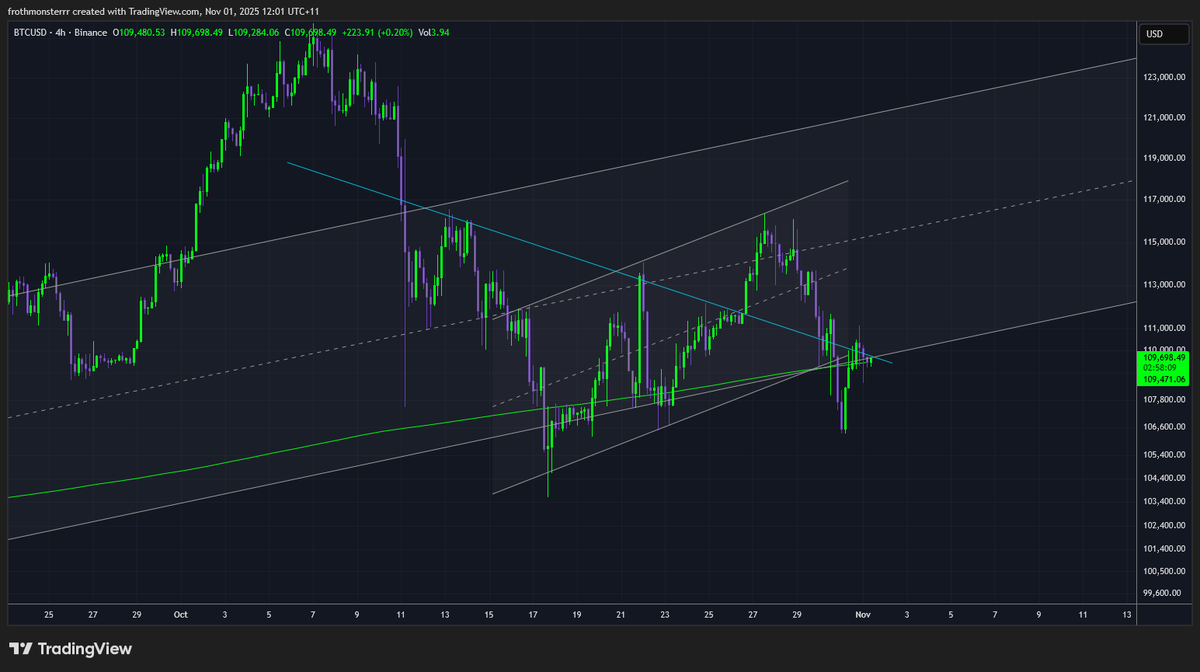Click the 23 date label on time axis

[665, 614]
